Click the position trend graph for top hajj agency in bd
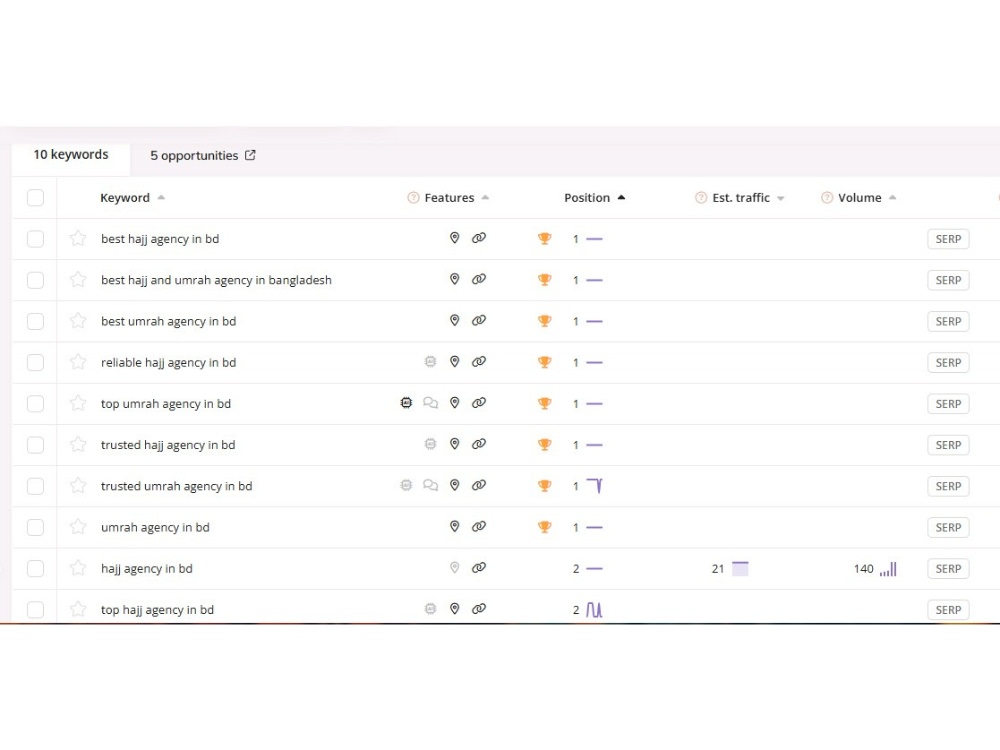This screenshot has width=1000, height=750. pos(594,610)
